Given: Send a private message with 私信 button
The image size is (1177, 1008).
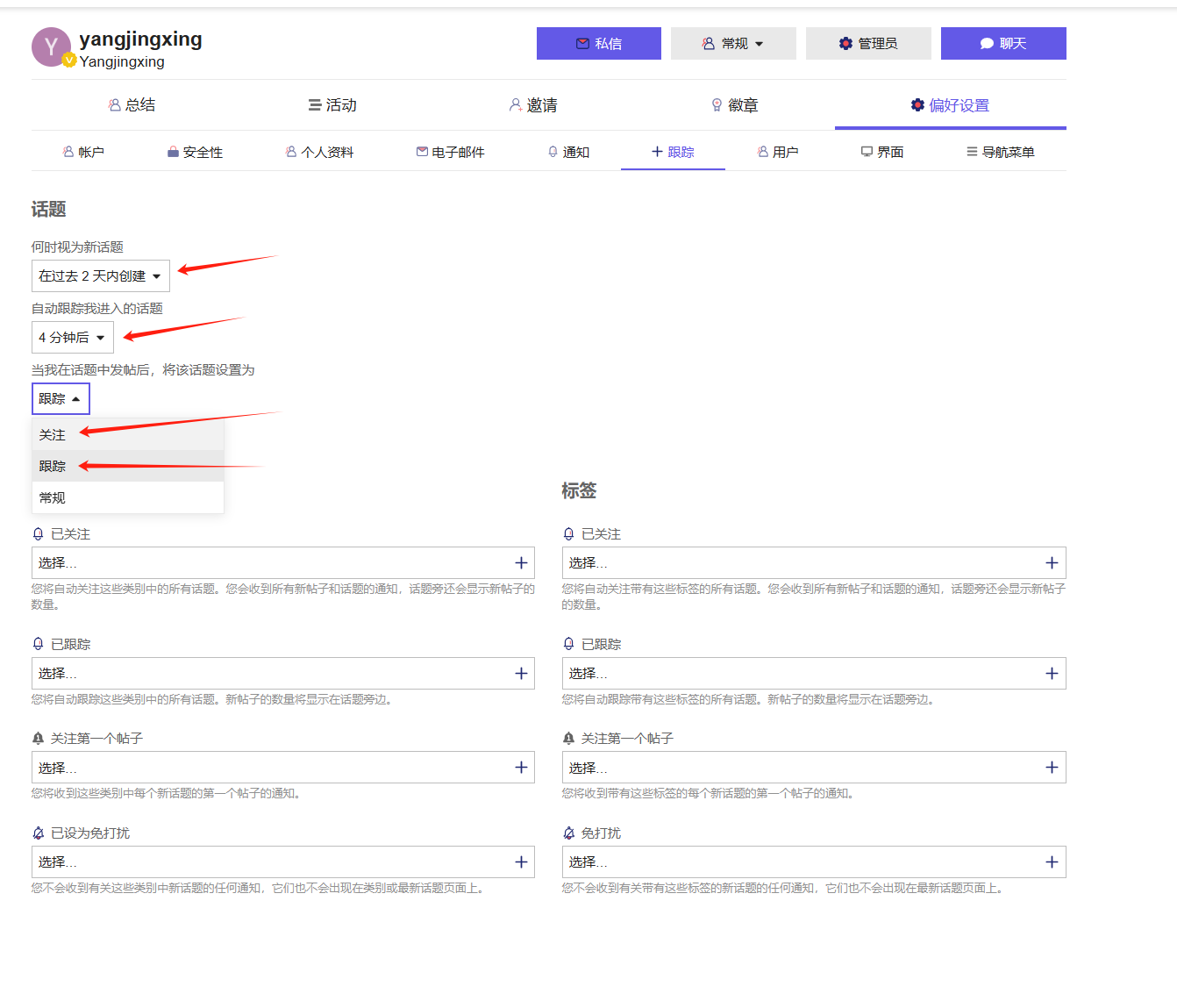Looking at the screenshot, I should (599, 43).
